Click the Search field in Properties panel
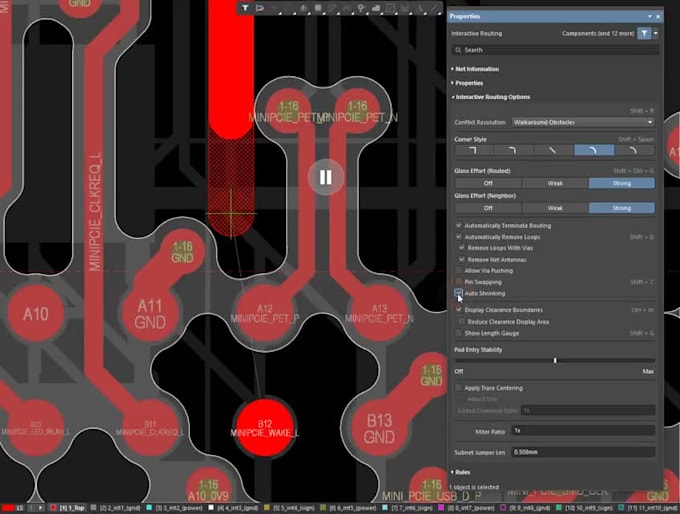The height and width of the screenshot is (514, 680). (x=555, y=50)
